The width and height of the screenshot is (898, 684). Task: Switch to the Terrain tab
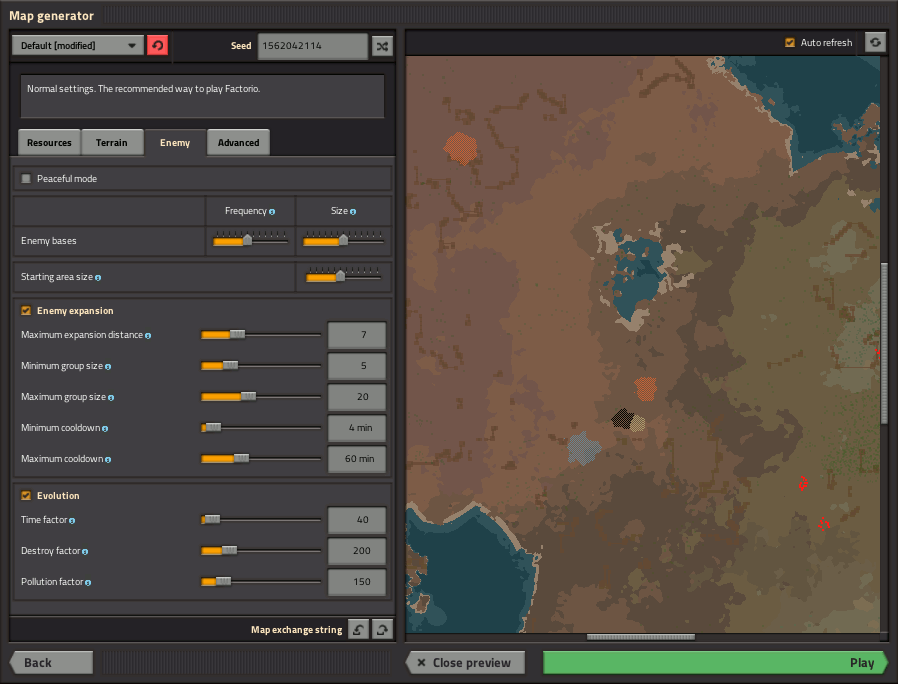pyautogui.click(x=112, y=143)
